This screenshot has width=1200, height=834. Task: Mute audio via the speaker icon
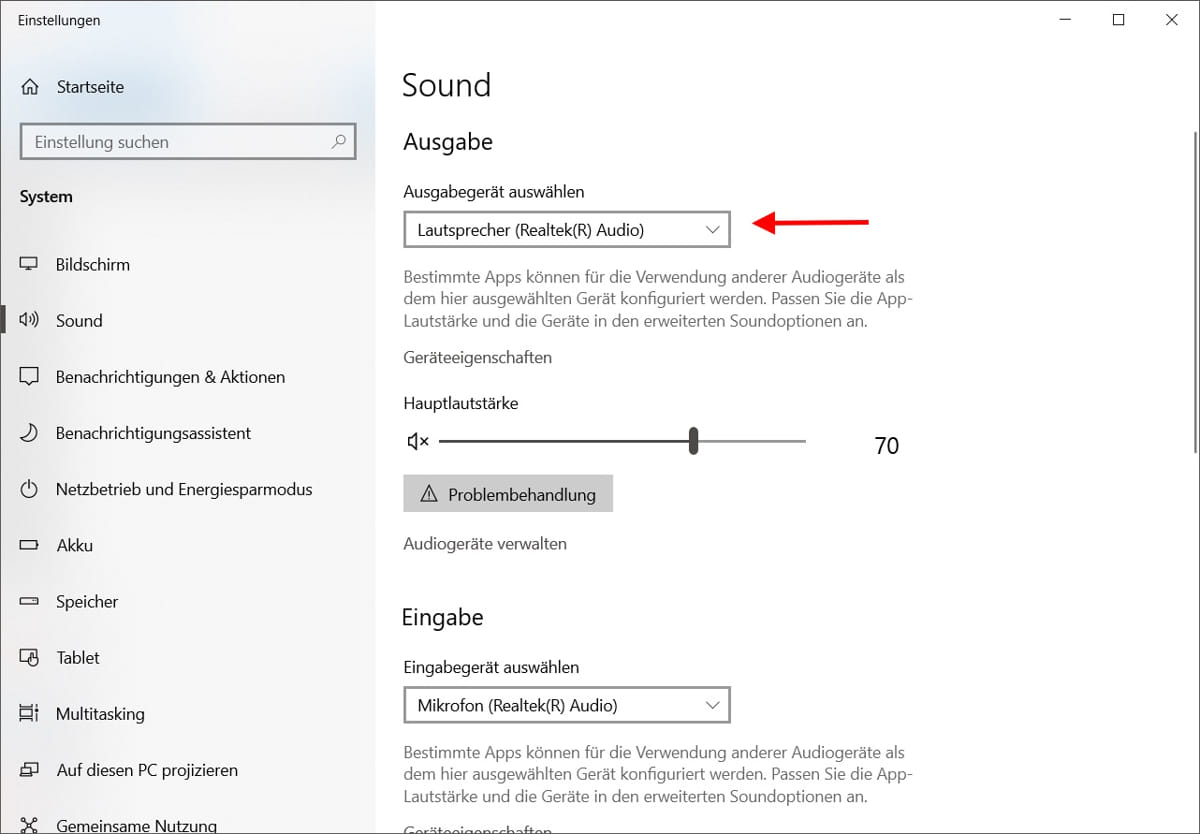[x=417, y=441]
